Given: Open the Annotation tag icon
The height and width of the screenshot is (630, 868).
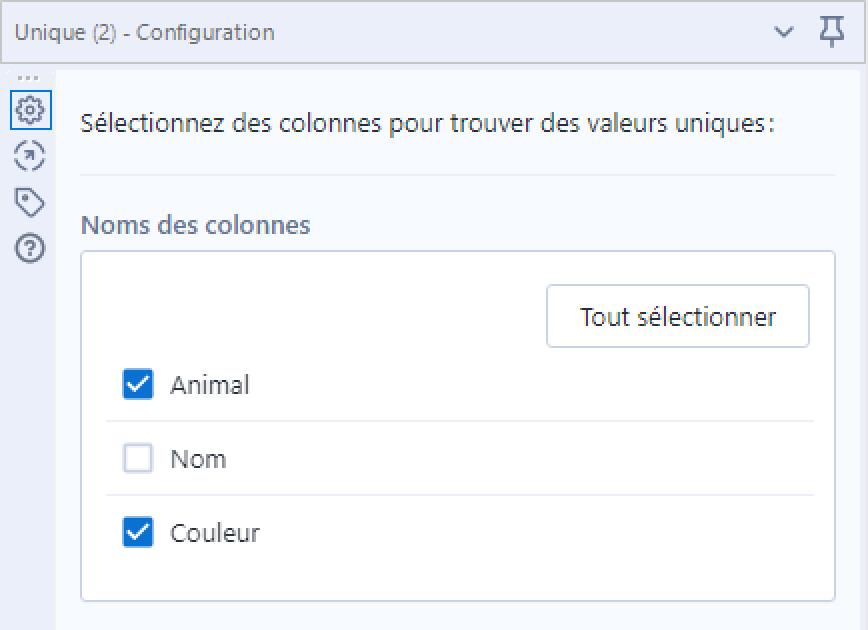Looking at the screenshot, I should pyautogui.click(x=29, y=202).
